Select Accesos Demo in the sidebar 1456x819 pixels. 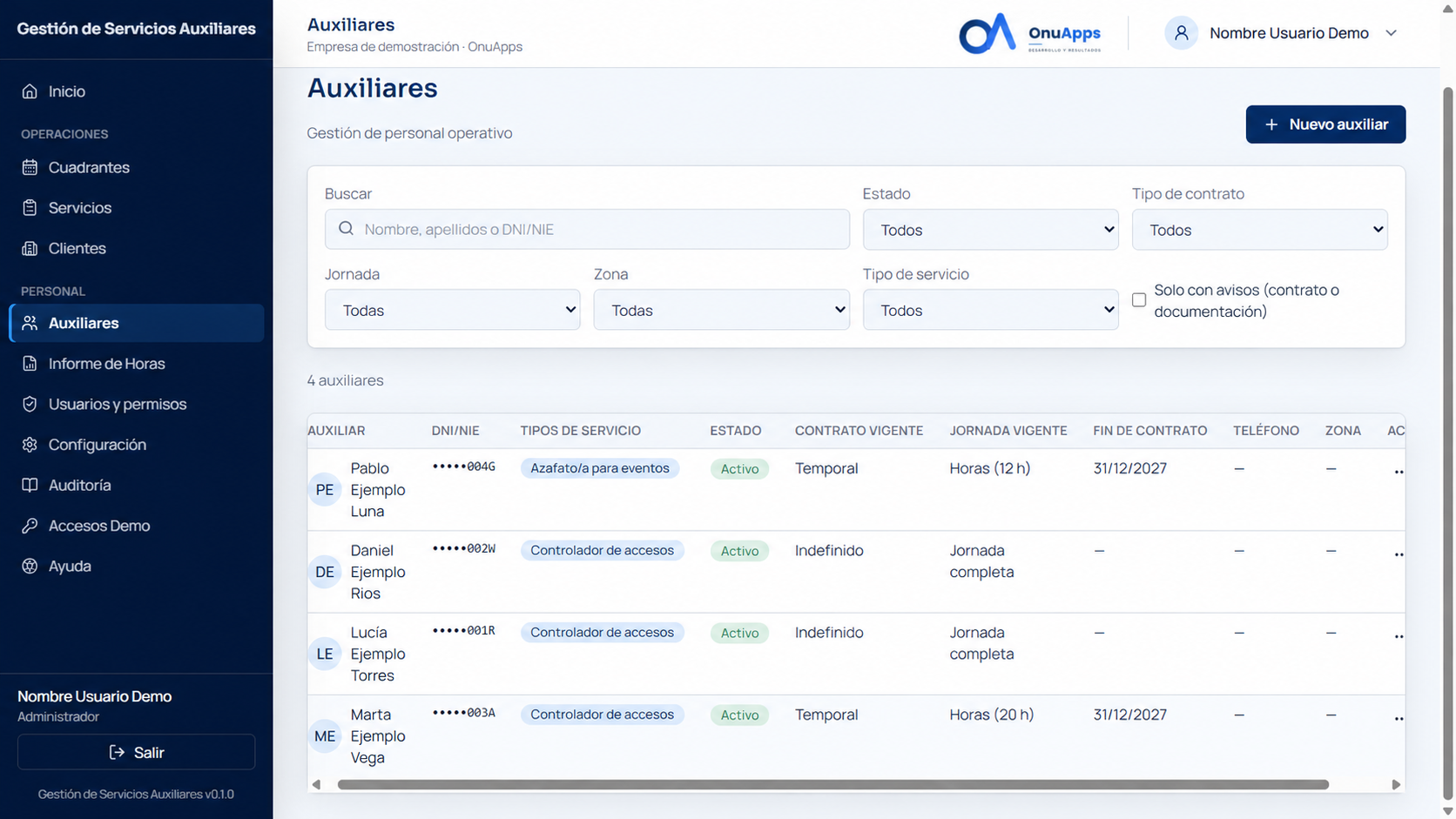coord(137,526)
